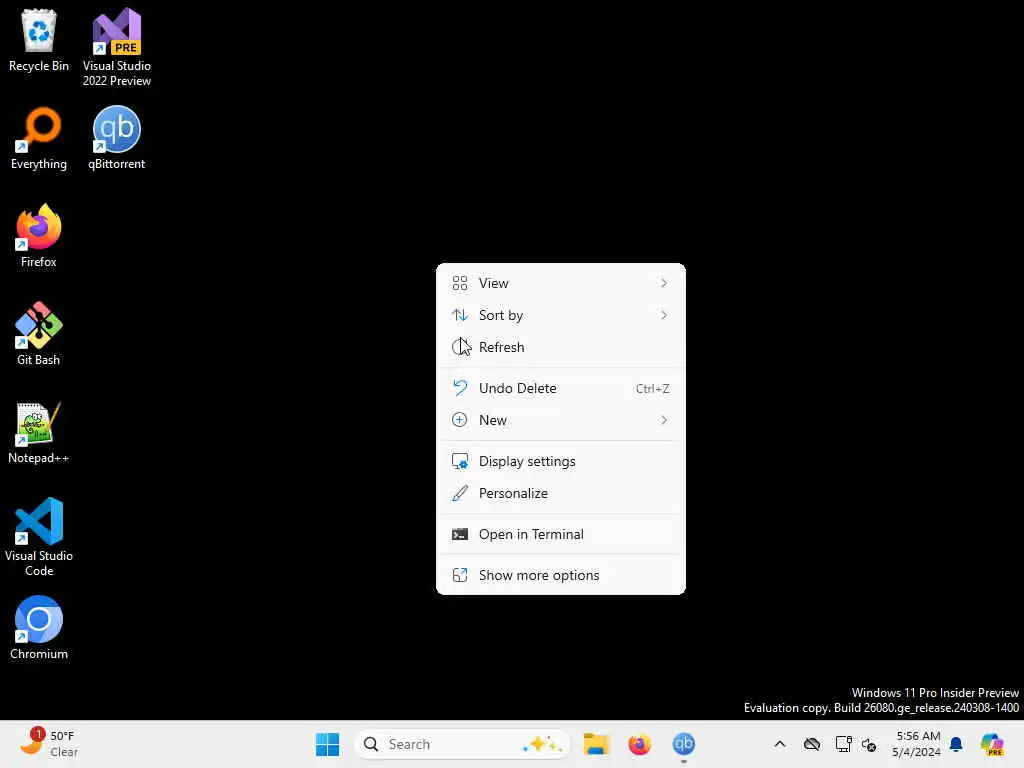The width and height of the screenshot is (1024, 768).
Task: Open Display settings from the menu
Action: [x=560, y=461]
